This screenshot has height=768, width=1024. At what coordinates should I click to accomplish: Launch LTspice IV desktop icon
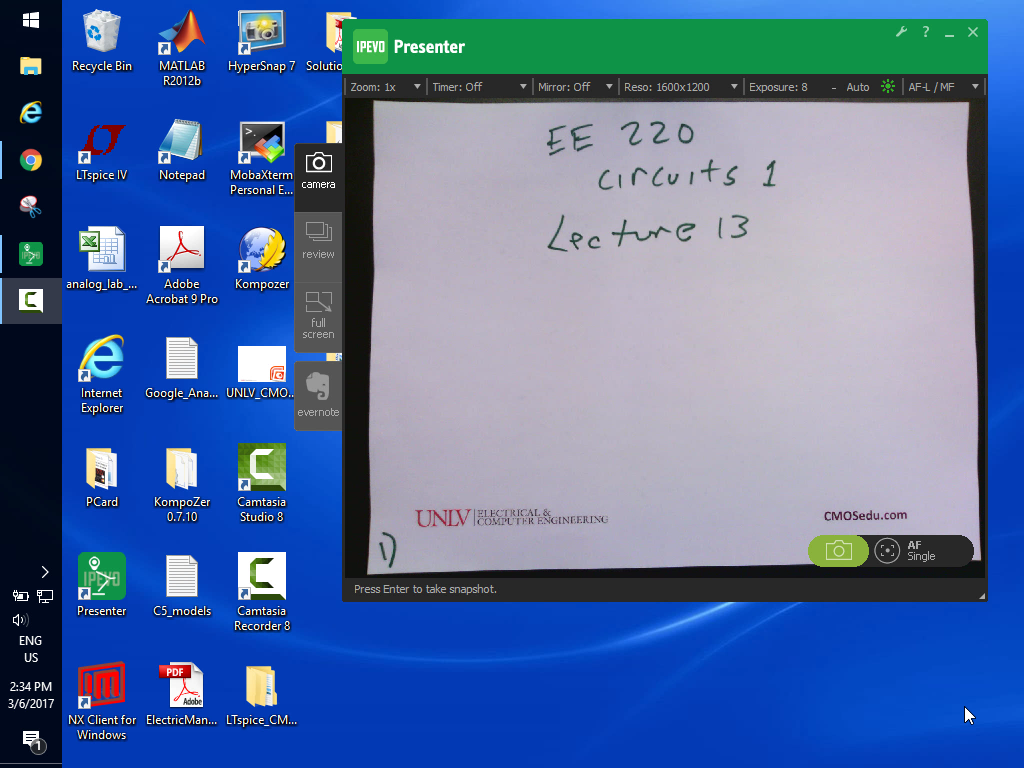click(101, 150)
